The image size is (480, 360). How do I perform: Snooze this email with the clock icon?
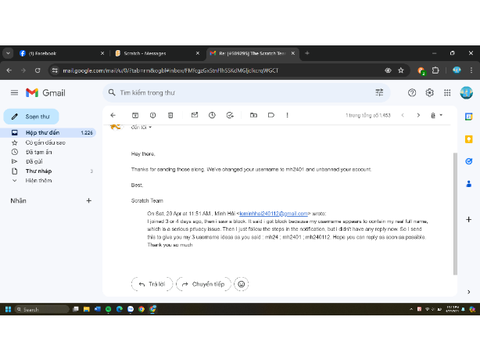(x=212, y=115)
